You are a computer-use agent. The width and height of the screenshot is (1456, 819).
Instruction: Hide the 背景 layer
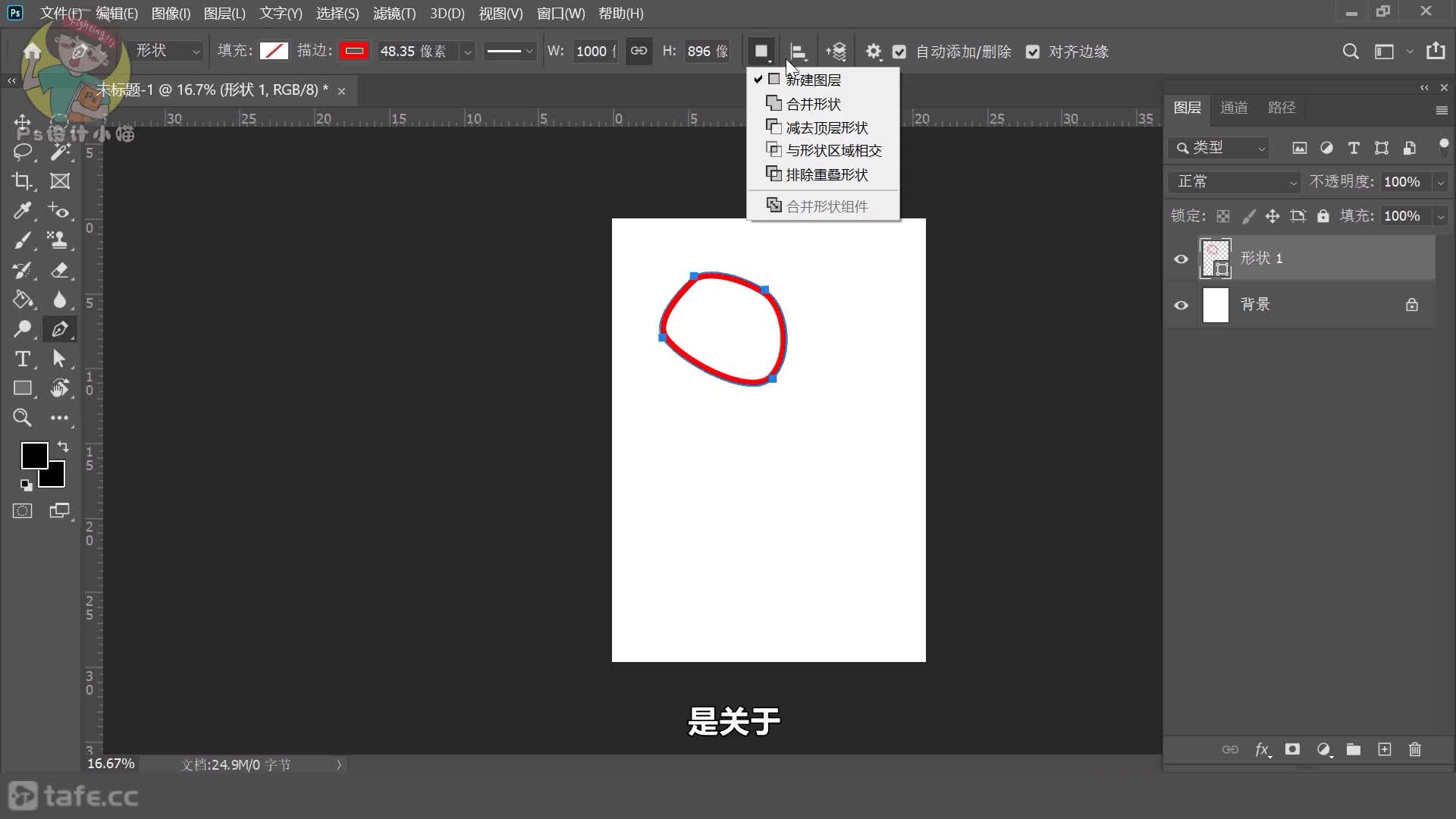[1181, 305]
